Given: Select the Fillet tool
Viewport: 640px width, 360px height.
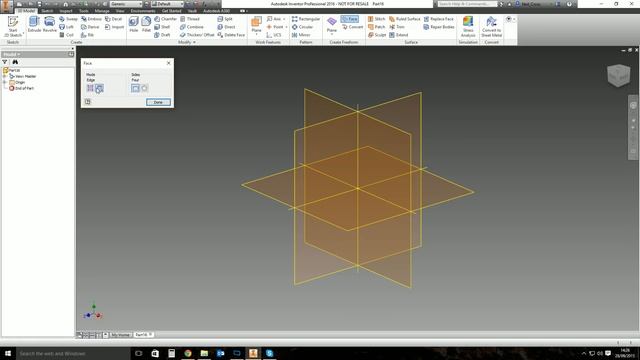Looking at the screenshot, I should click(x=146, y=24).
